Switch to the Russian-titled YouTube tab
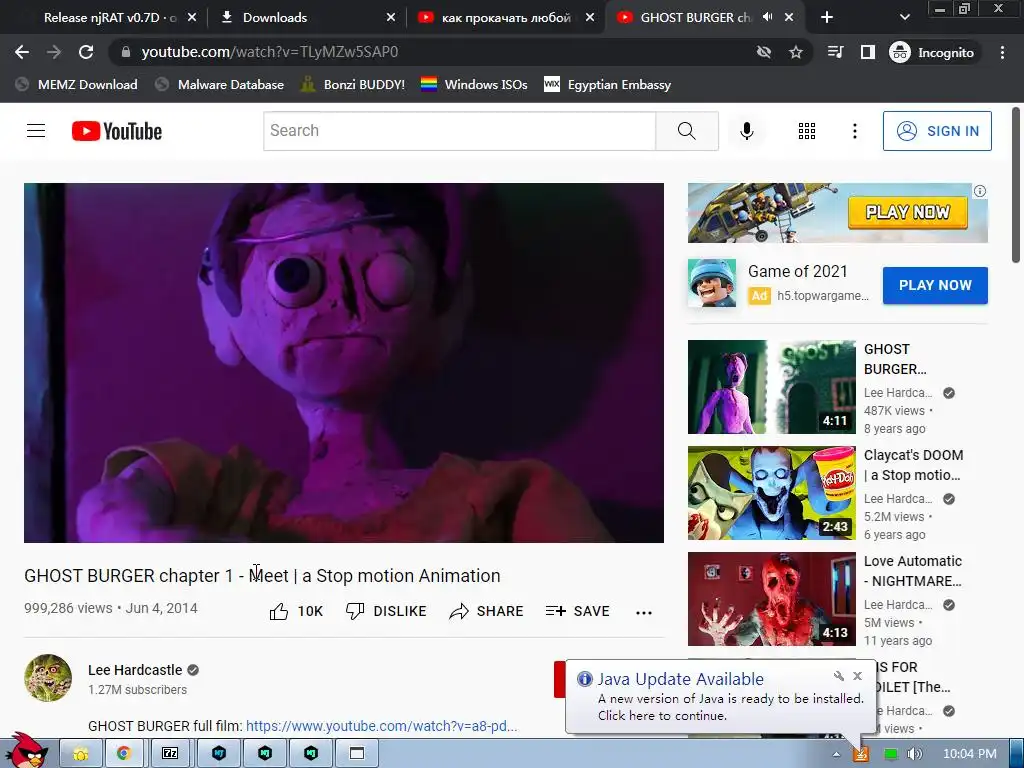Screen dimensions: 1024x768 (x=506, y=18)
